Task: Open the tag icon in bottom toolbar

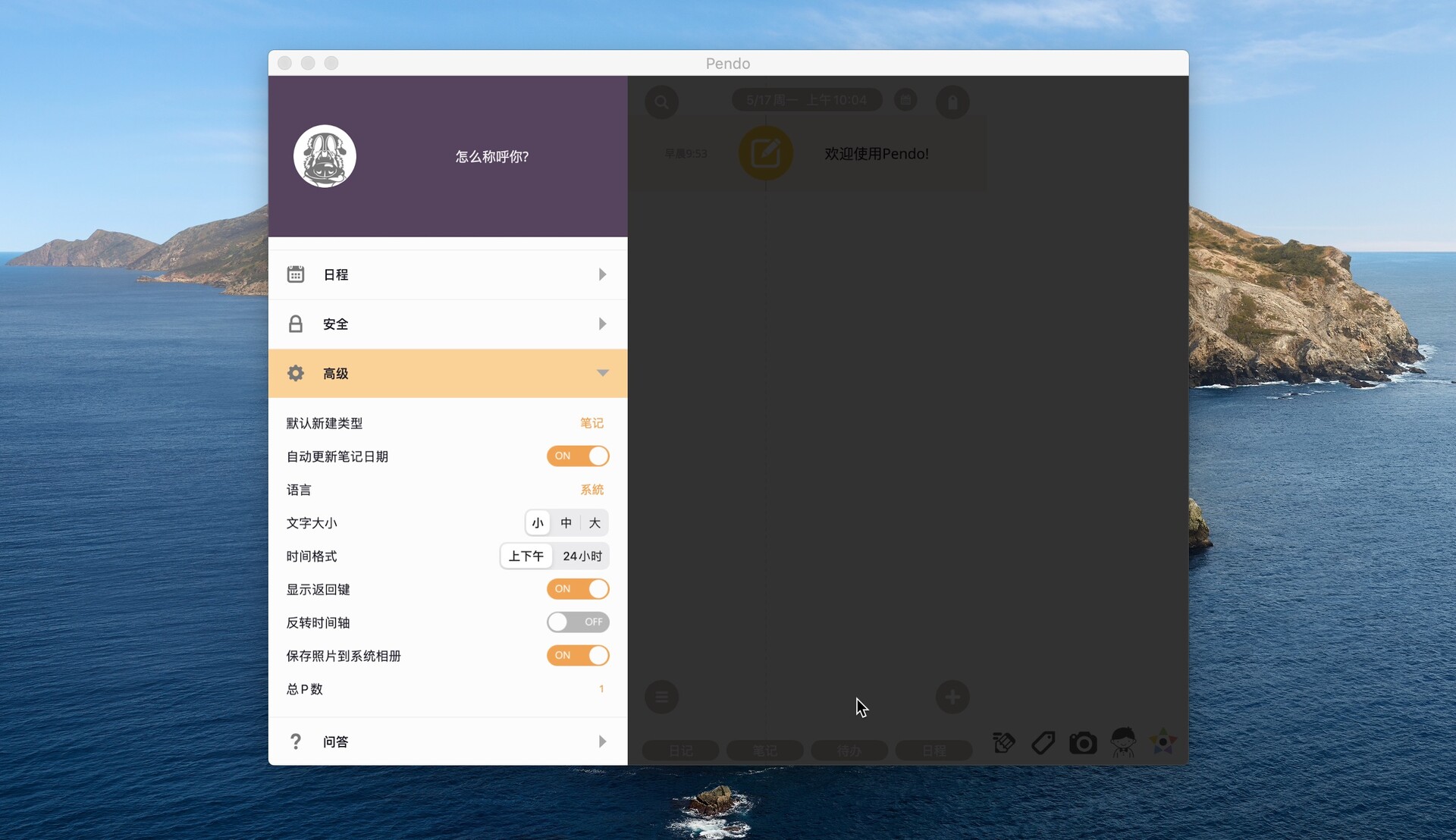Action: coord(1042,742)
